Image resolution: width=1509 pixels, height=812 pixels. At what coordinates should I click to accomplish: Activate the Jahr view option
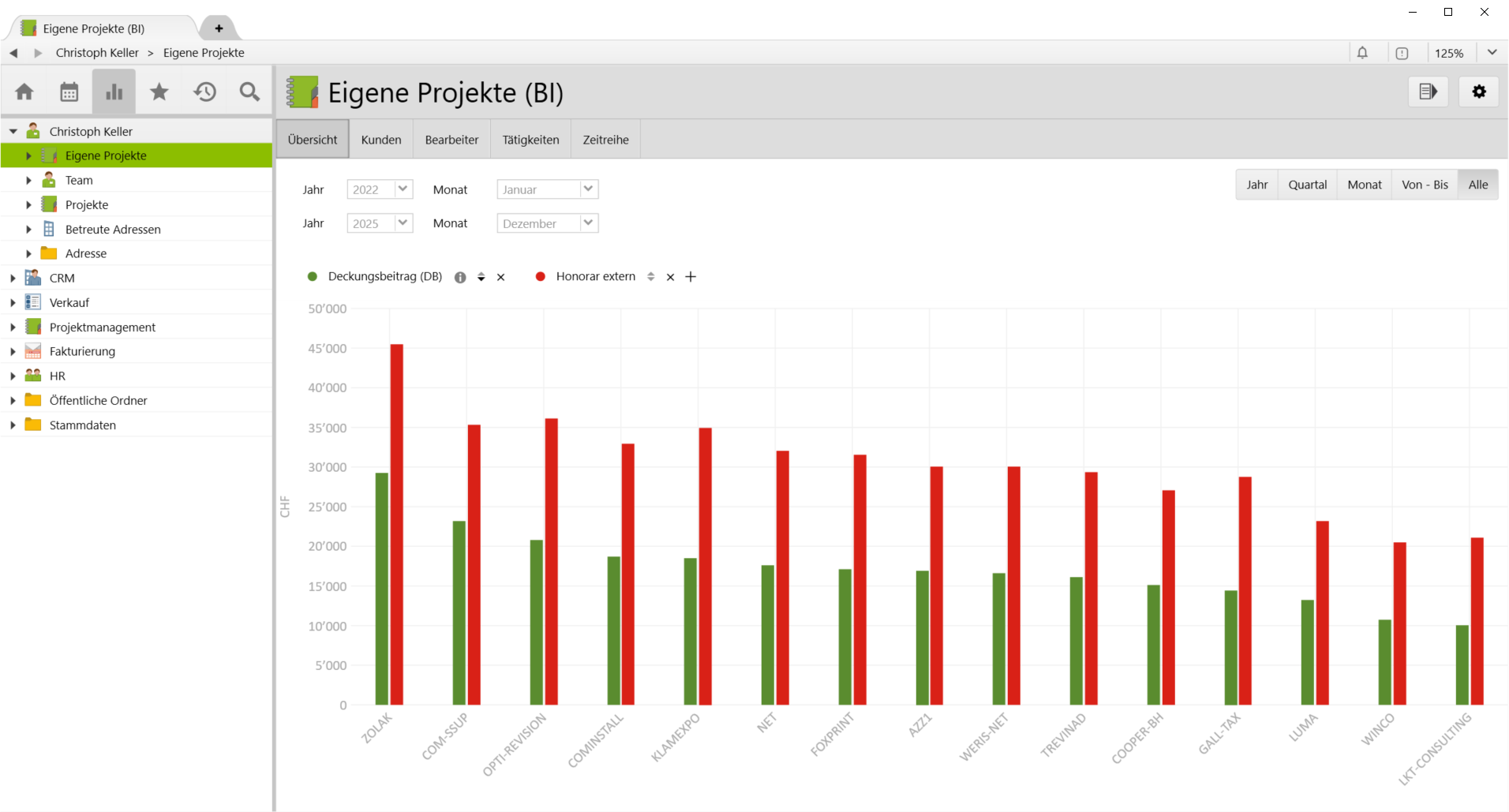pyautogui.click(x=1256, y=184)
